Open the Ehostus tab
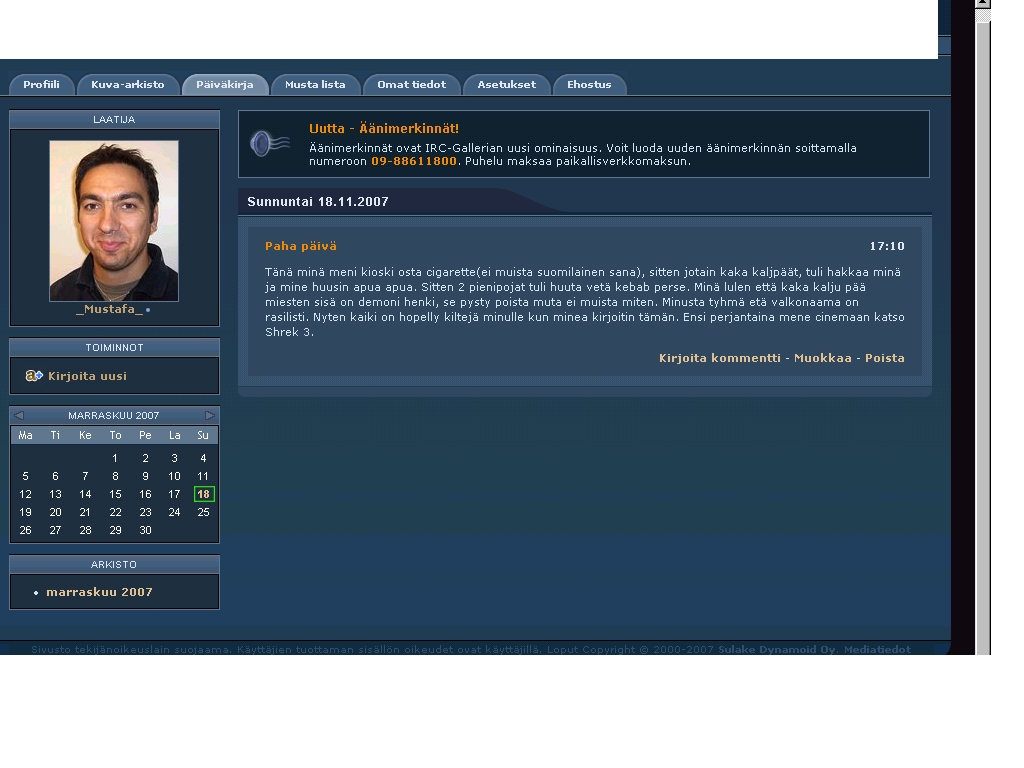This screenshot has width=1024, height=768. tap(590, 85)
